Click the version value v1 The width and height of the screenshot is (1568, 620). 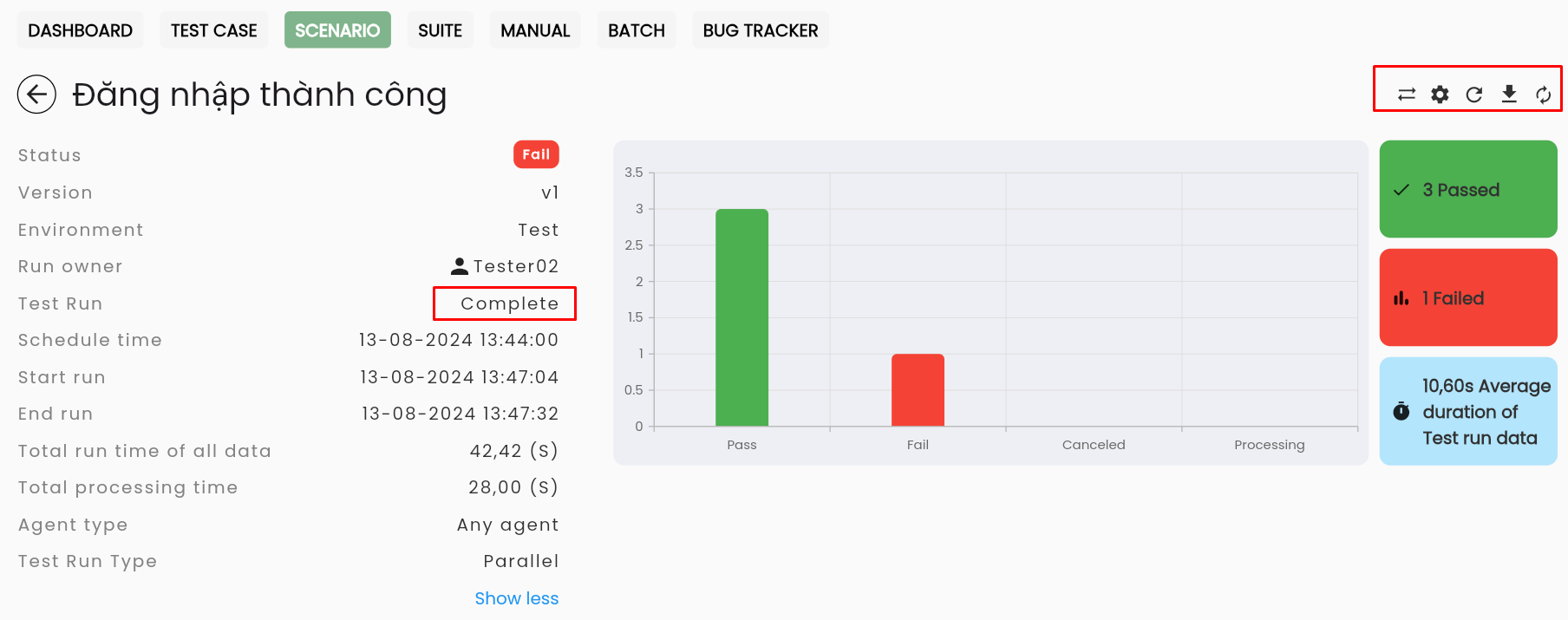point(550,193)
